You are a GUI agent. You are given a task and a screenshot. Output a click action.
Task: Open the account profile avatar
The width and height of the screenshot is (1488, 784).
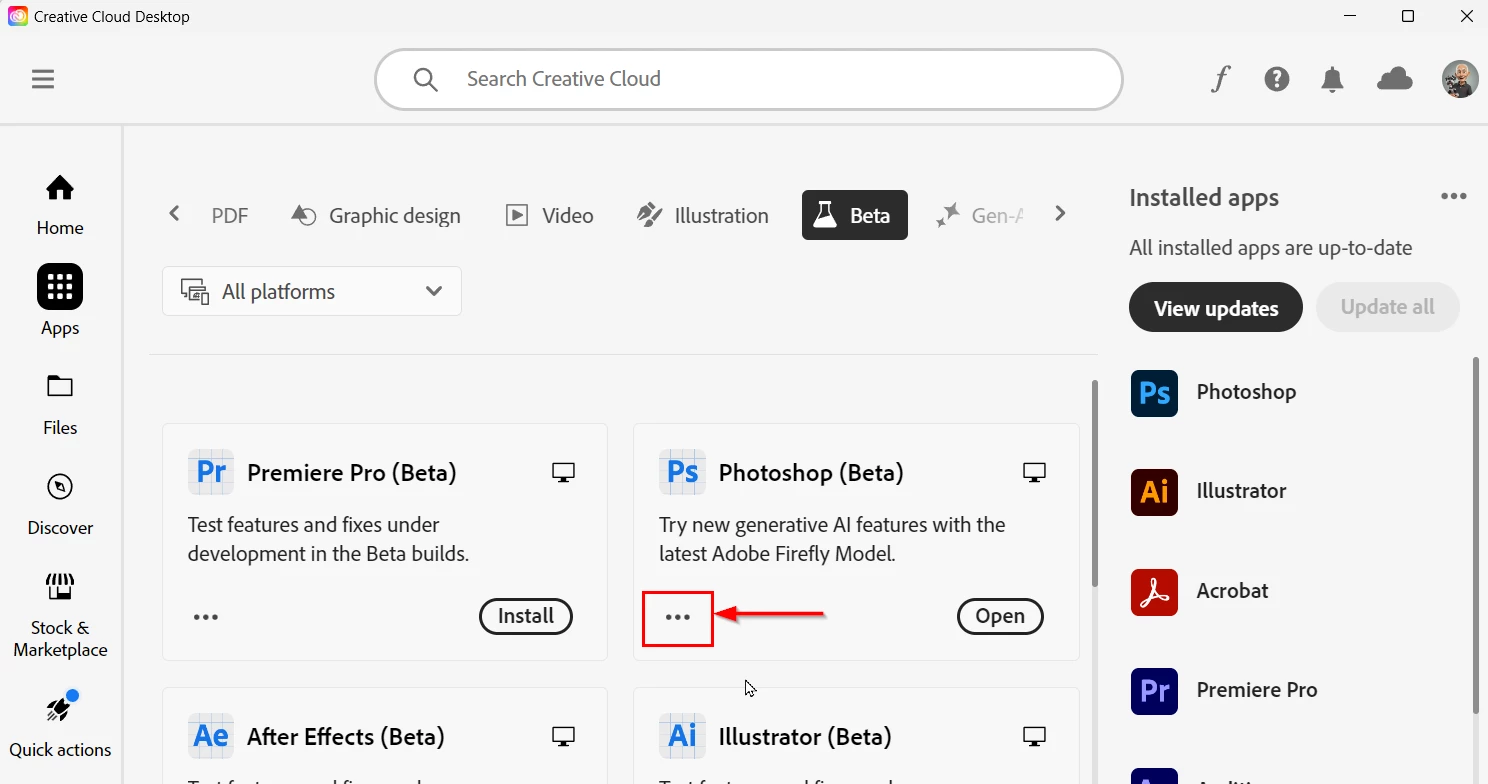pos(1460,79)
